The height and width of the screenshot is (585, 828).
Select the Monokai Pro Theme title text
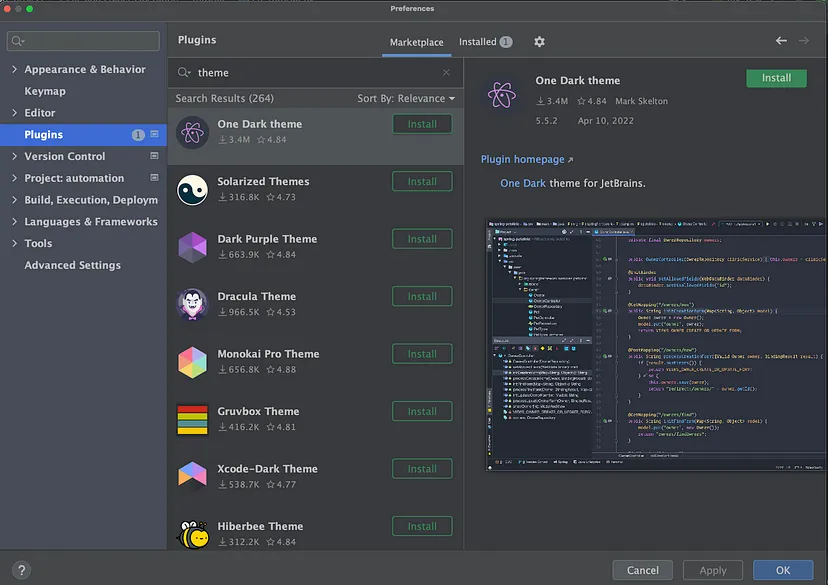click(x=268, y=354)
